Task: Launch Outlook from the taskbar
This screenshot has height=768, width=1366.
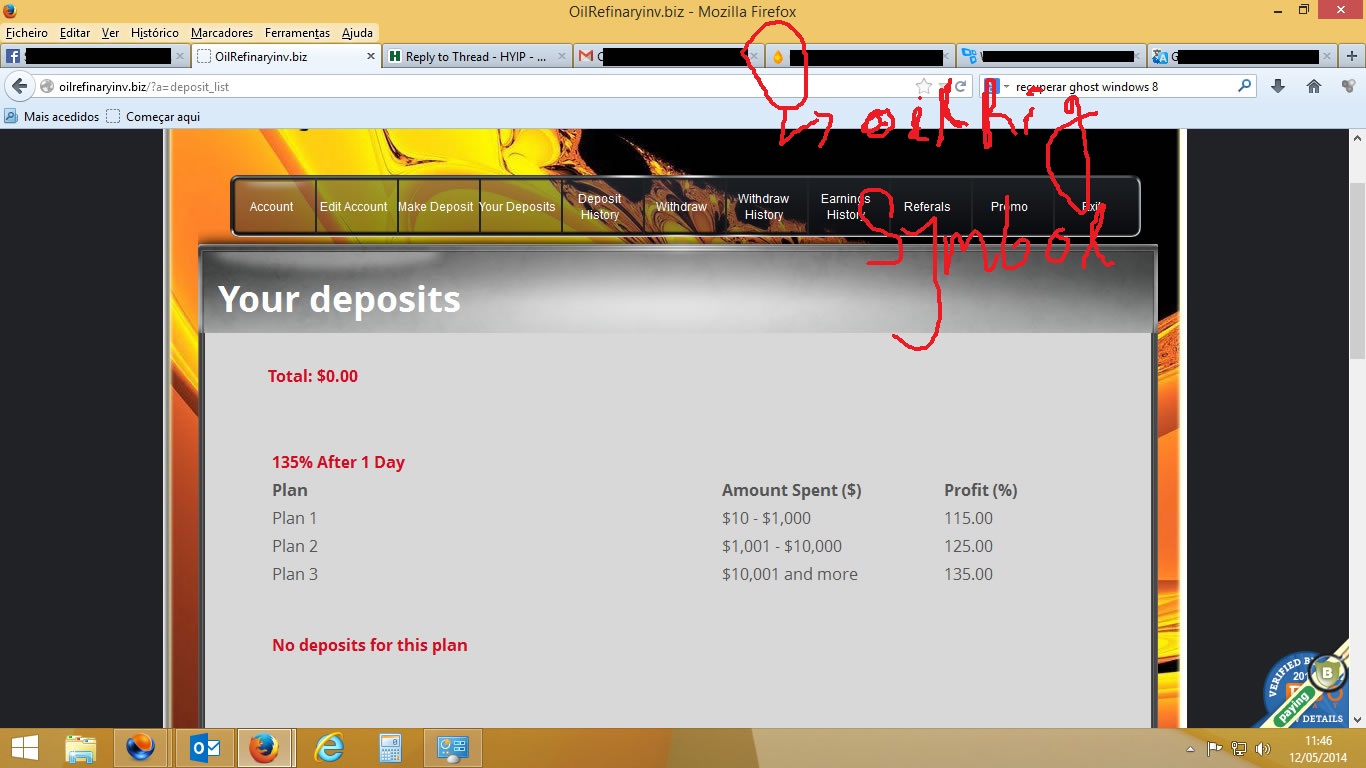Action: point(205,747)
